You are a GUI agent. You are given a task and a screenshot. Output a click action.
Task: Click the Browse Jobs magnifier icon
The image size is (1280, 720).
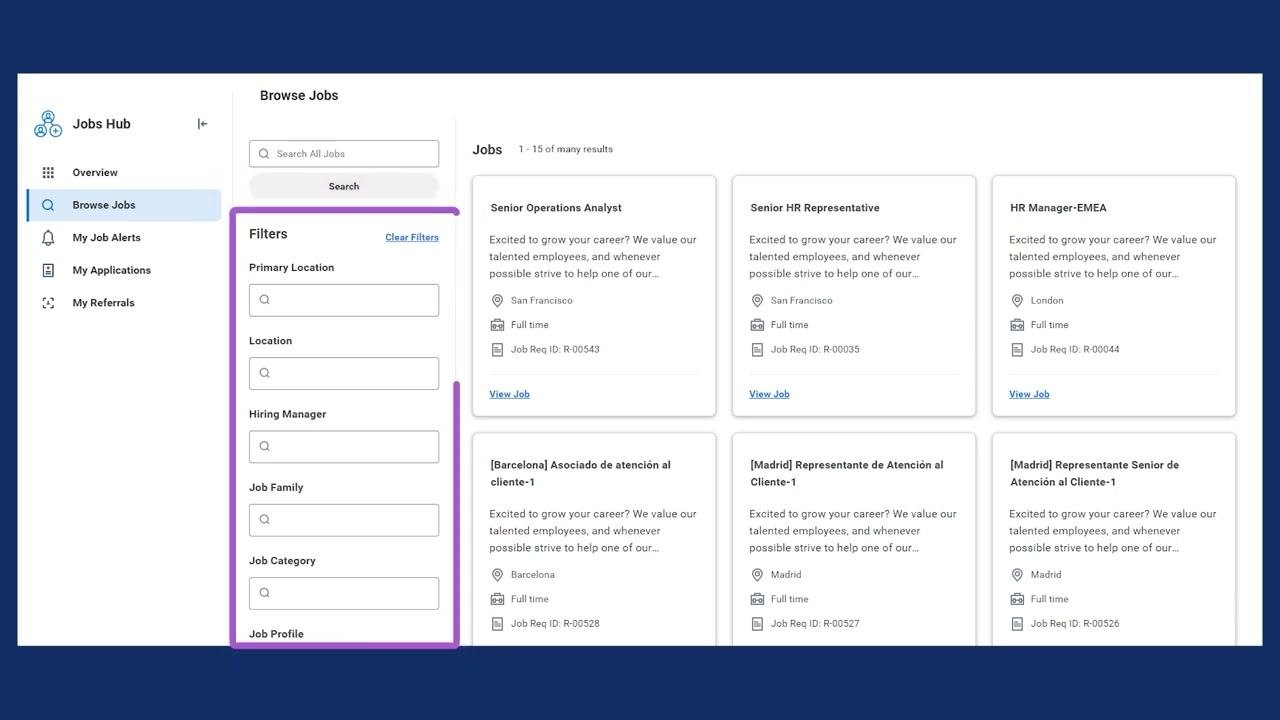click(x=48, y=205)
